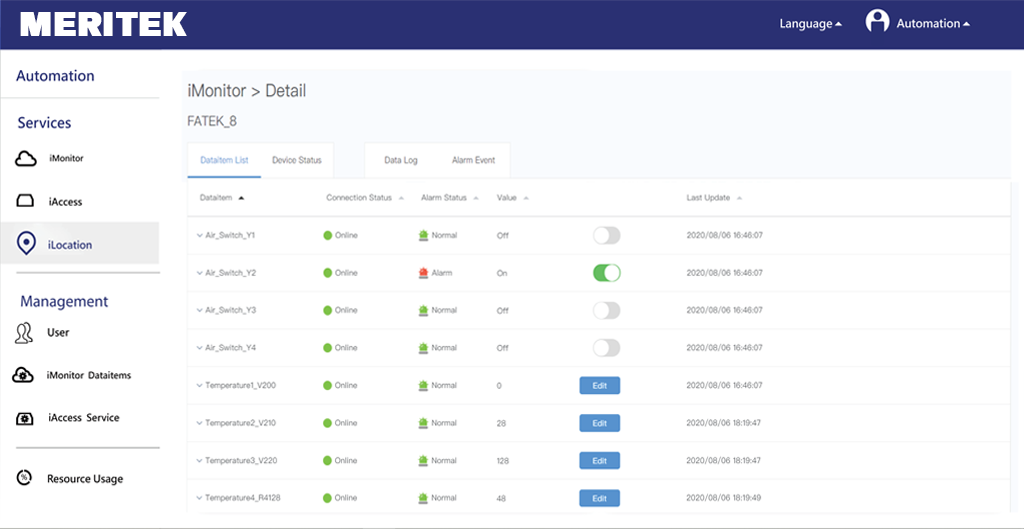
Task: Switch to the Device Status tab
Action: tap(297, 160)
